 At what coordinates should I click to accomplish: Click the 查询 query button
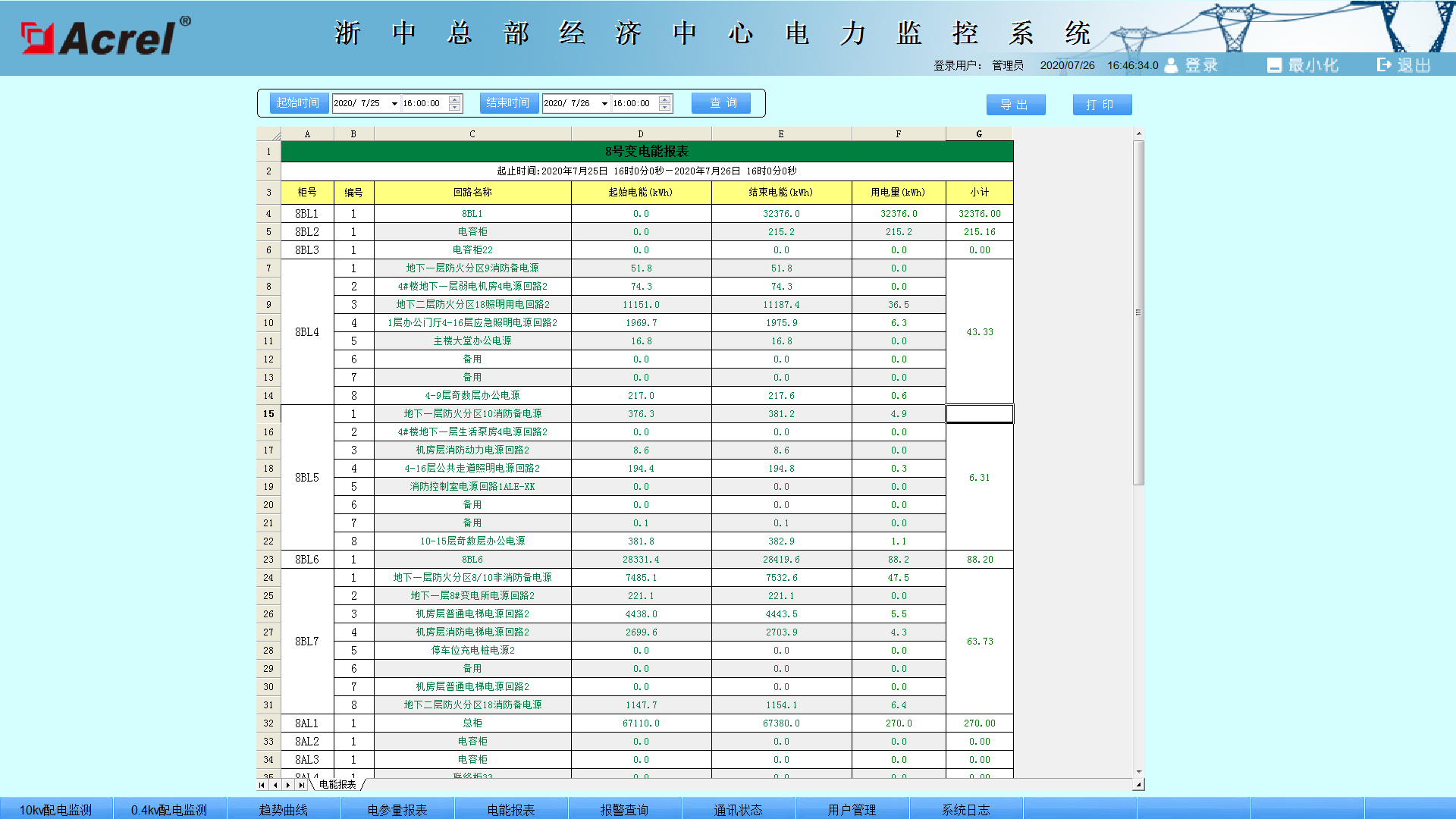click(721, 103)
